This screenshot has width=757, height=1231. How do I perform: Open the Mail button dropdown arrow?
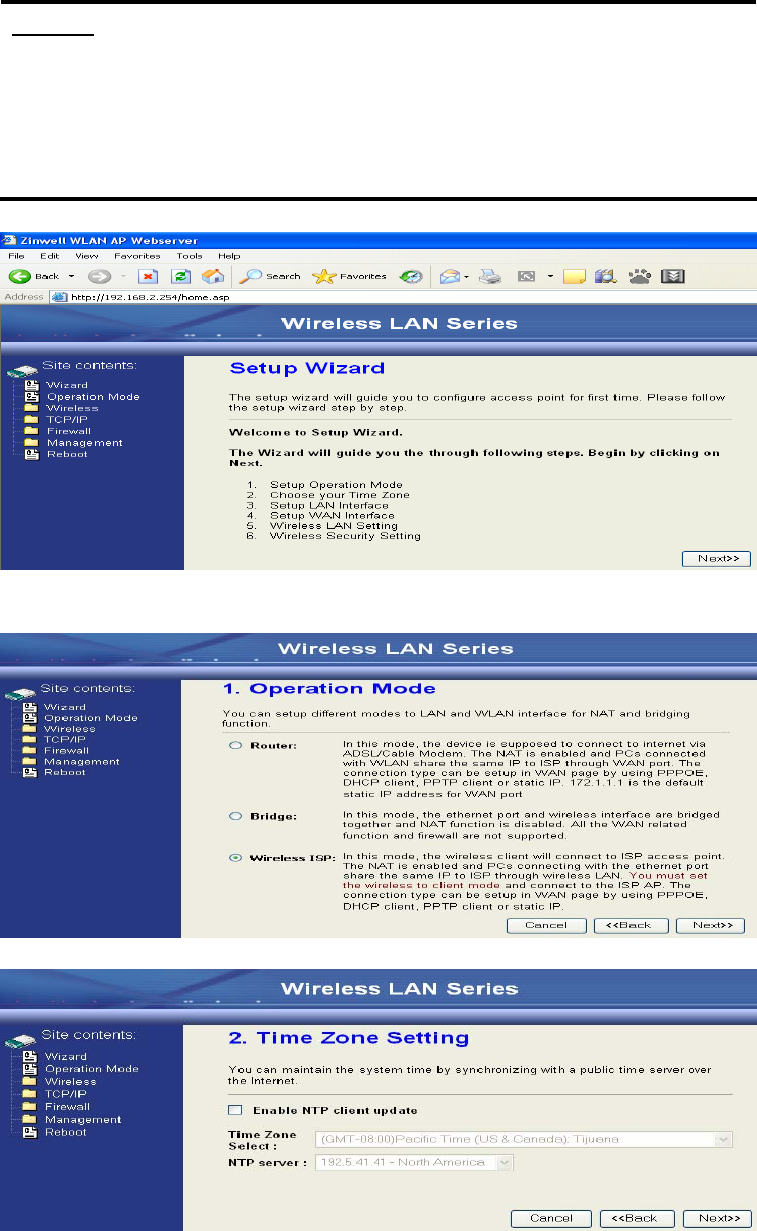[465, 276]
